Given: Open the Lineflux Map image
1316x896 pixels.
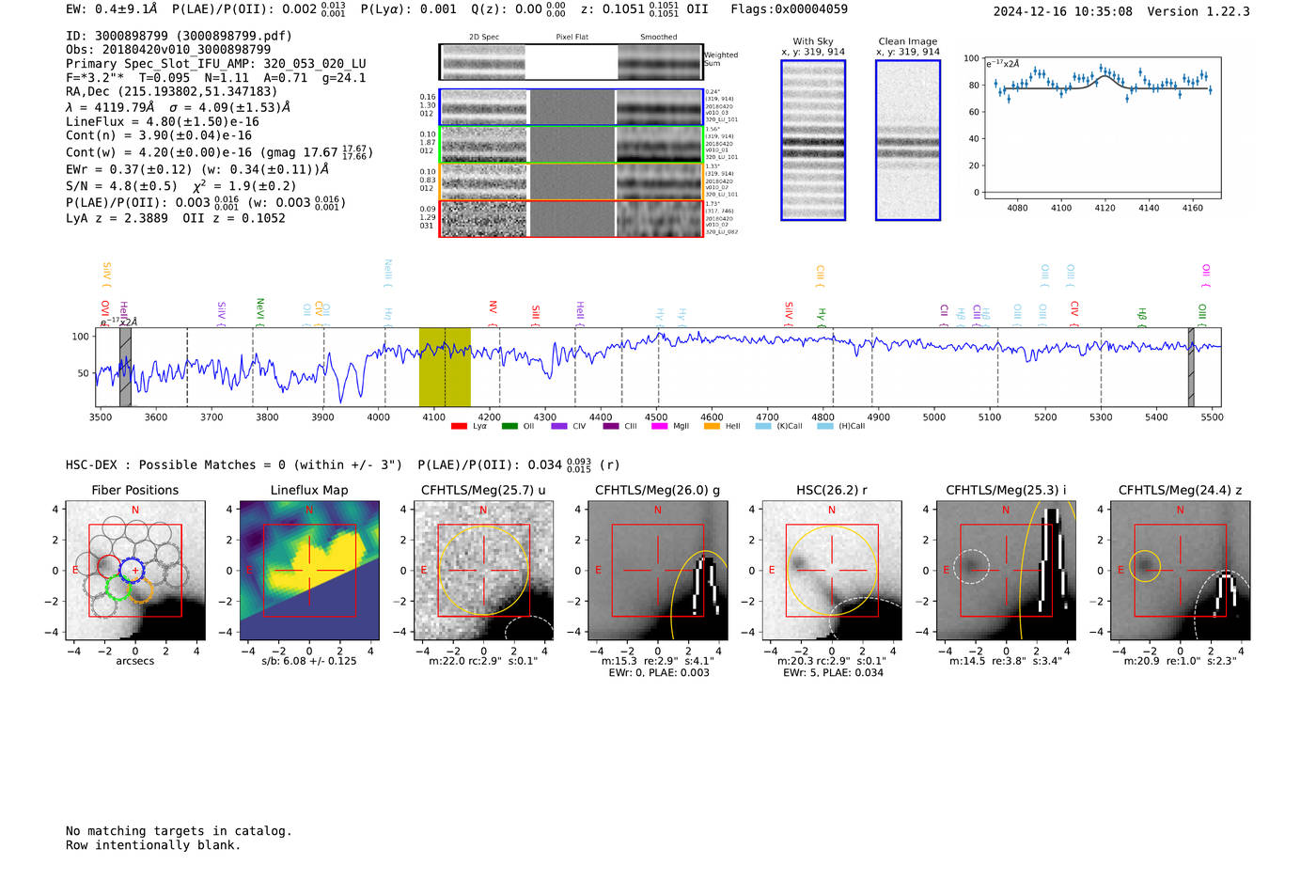Looking at the screenshot, I should 309,571.
